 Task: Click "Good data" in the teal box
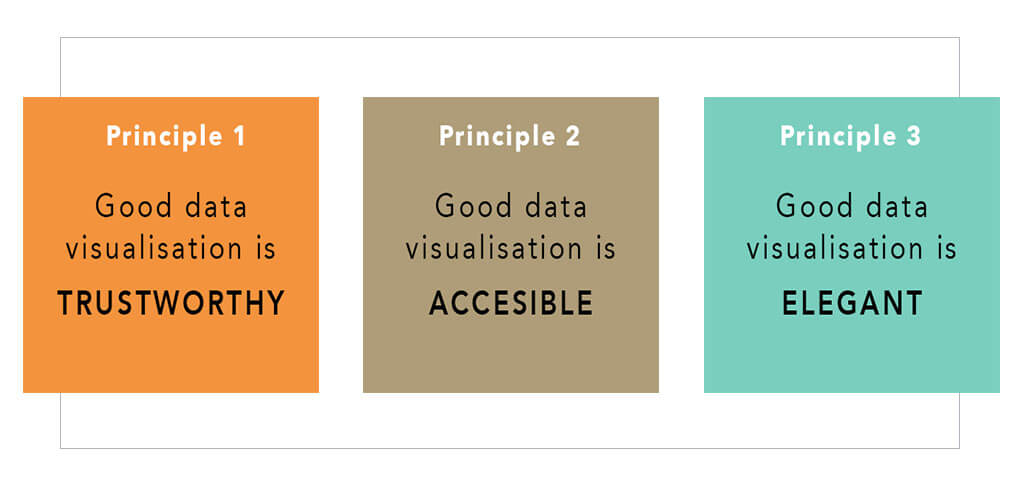click(x=852, y=208)
